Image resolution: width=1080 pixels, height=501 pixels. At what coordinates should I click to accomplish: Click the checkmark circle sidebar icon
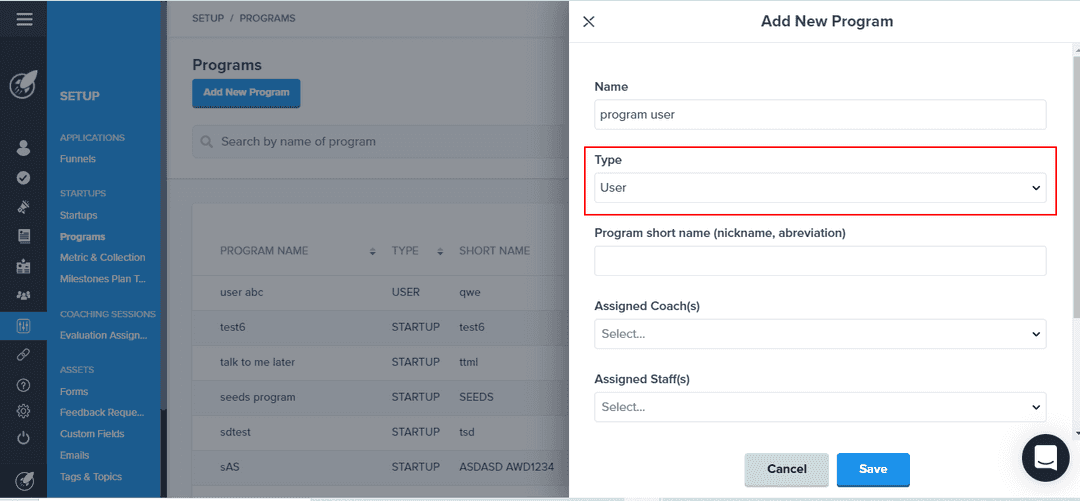(x=24, y=178)
